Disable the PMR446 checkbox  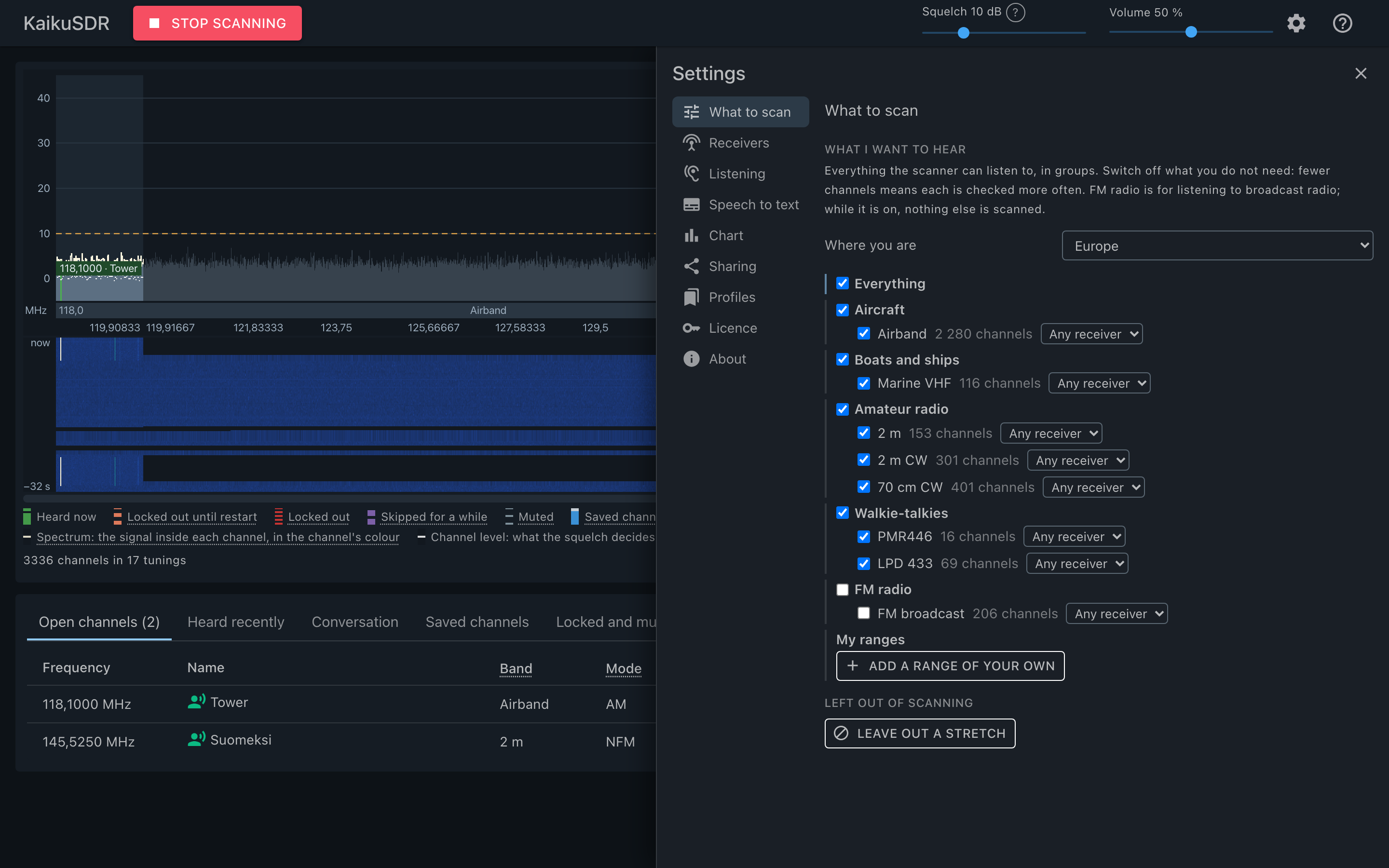coord(863,536)
